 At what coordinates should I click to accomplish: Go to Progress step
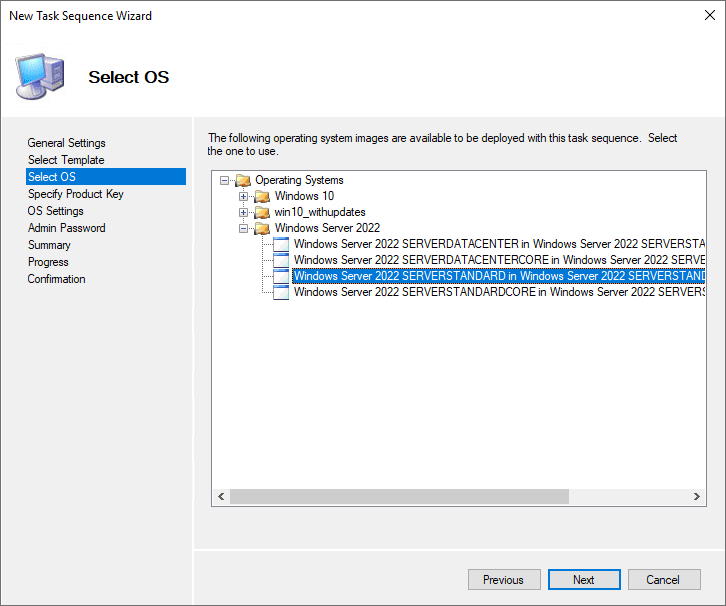(x=48, y=262)
